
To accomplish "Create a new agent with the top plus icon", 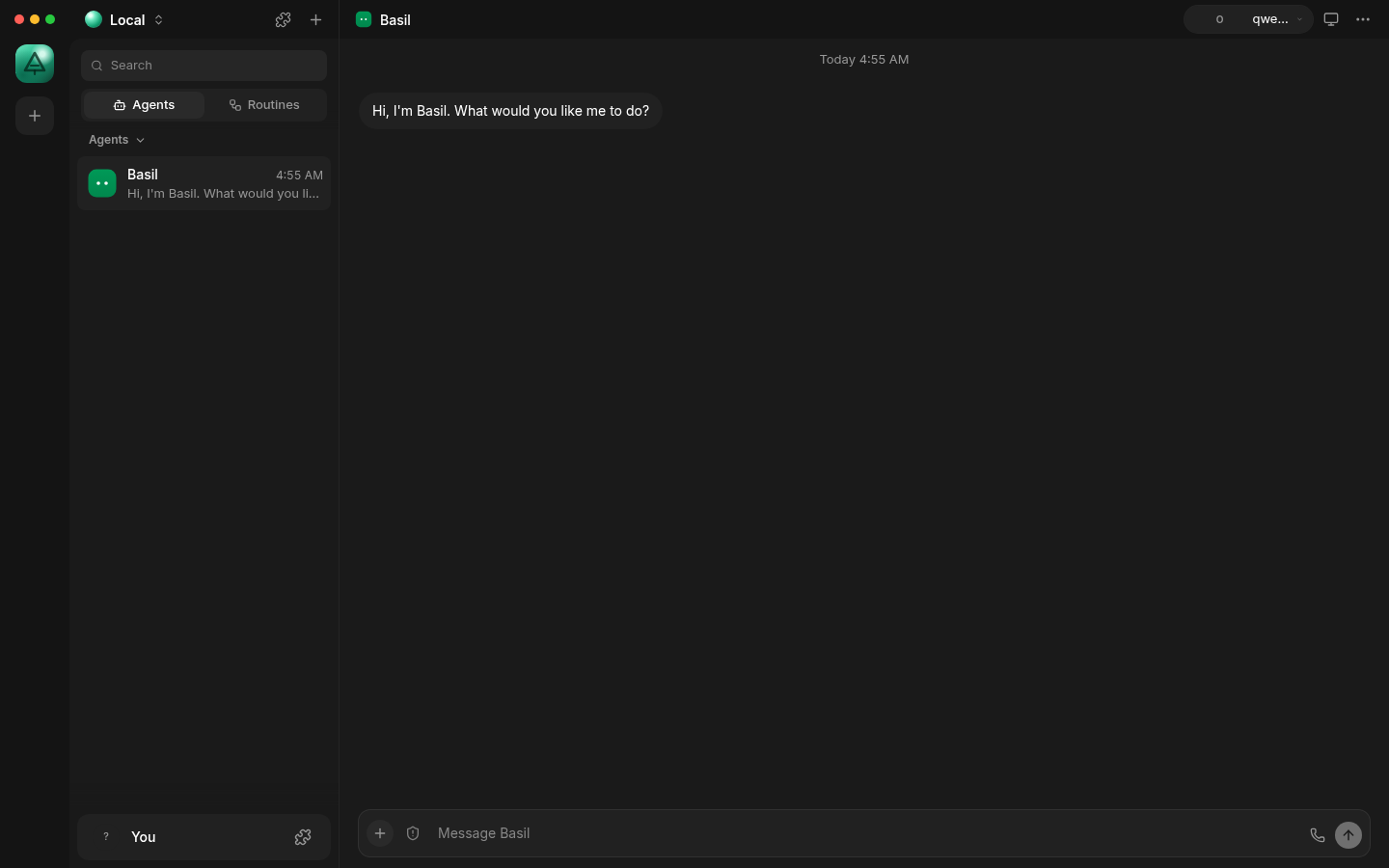I will tap(315, 19).
